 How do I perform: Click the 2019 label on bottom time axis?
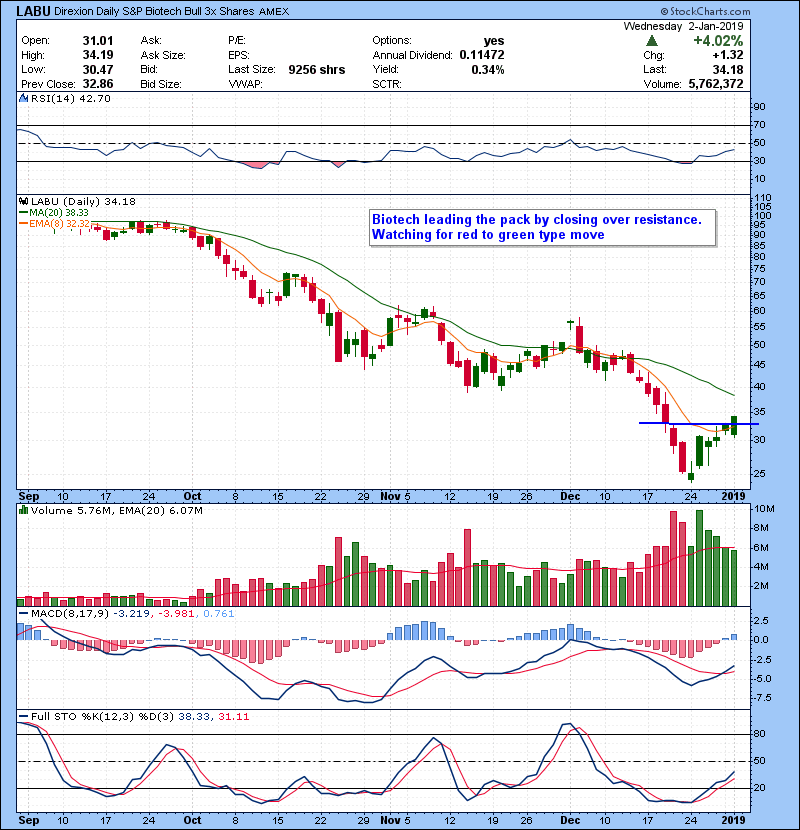pos(733,820)
